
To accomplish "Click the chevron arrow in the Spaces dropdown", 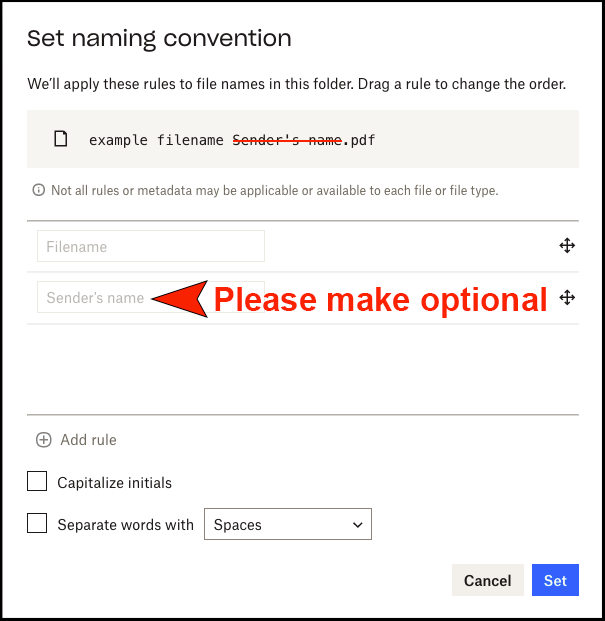I will pos(358,524).
